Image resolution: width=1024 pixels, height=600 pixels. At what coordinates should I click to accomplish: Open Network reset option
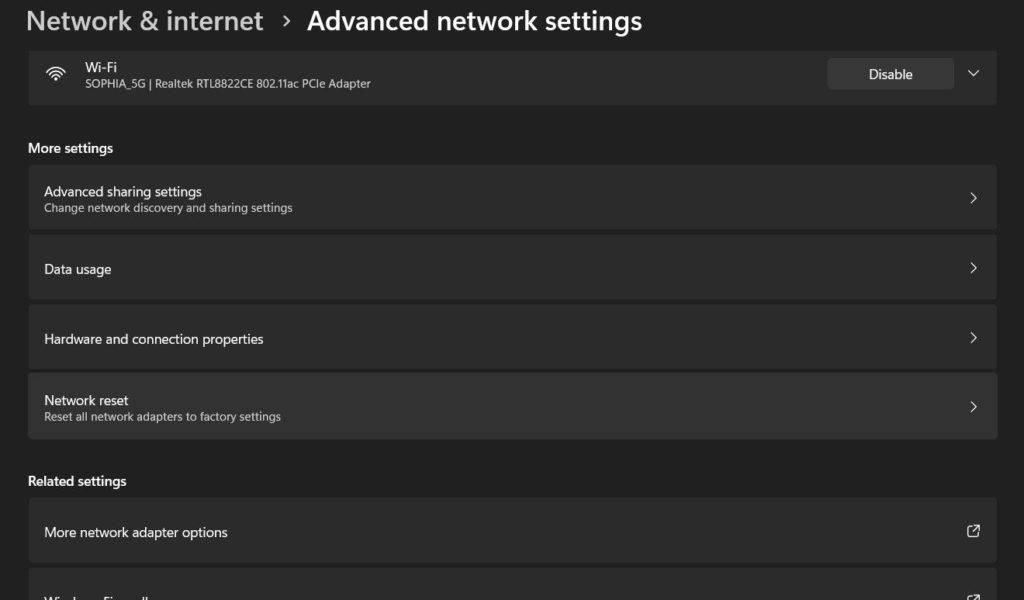513,406
